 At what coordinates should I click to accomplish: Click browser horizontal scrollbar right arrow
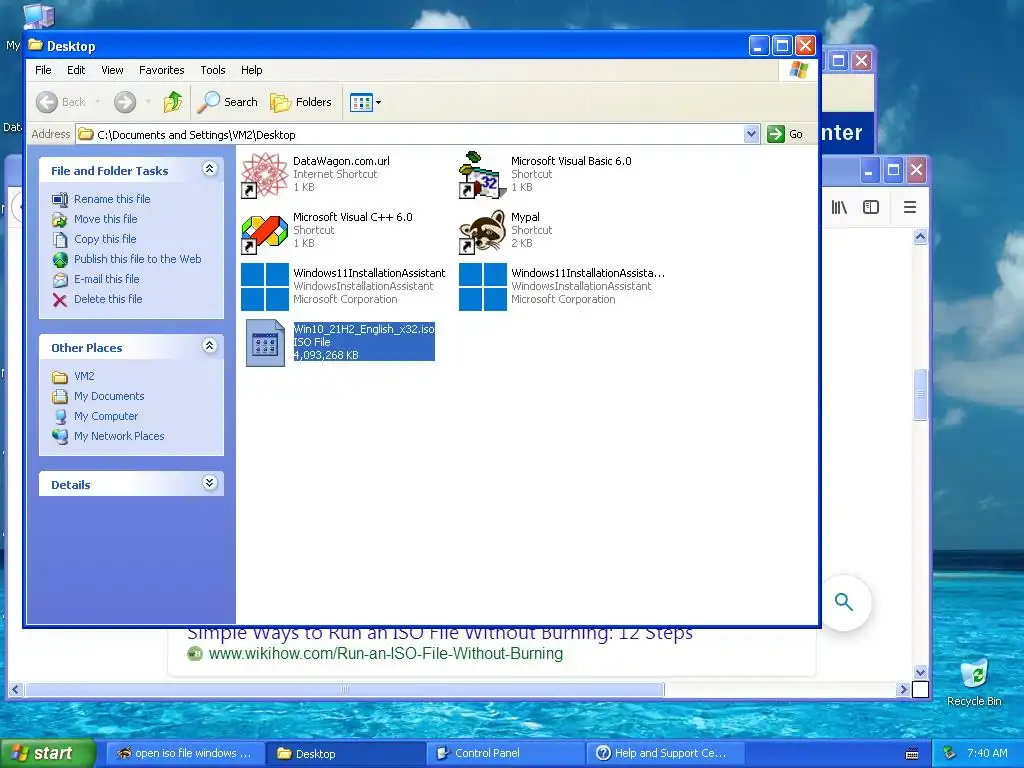pyautogui.click(x=903, y=689)
